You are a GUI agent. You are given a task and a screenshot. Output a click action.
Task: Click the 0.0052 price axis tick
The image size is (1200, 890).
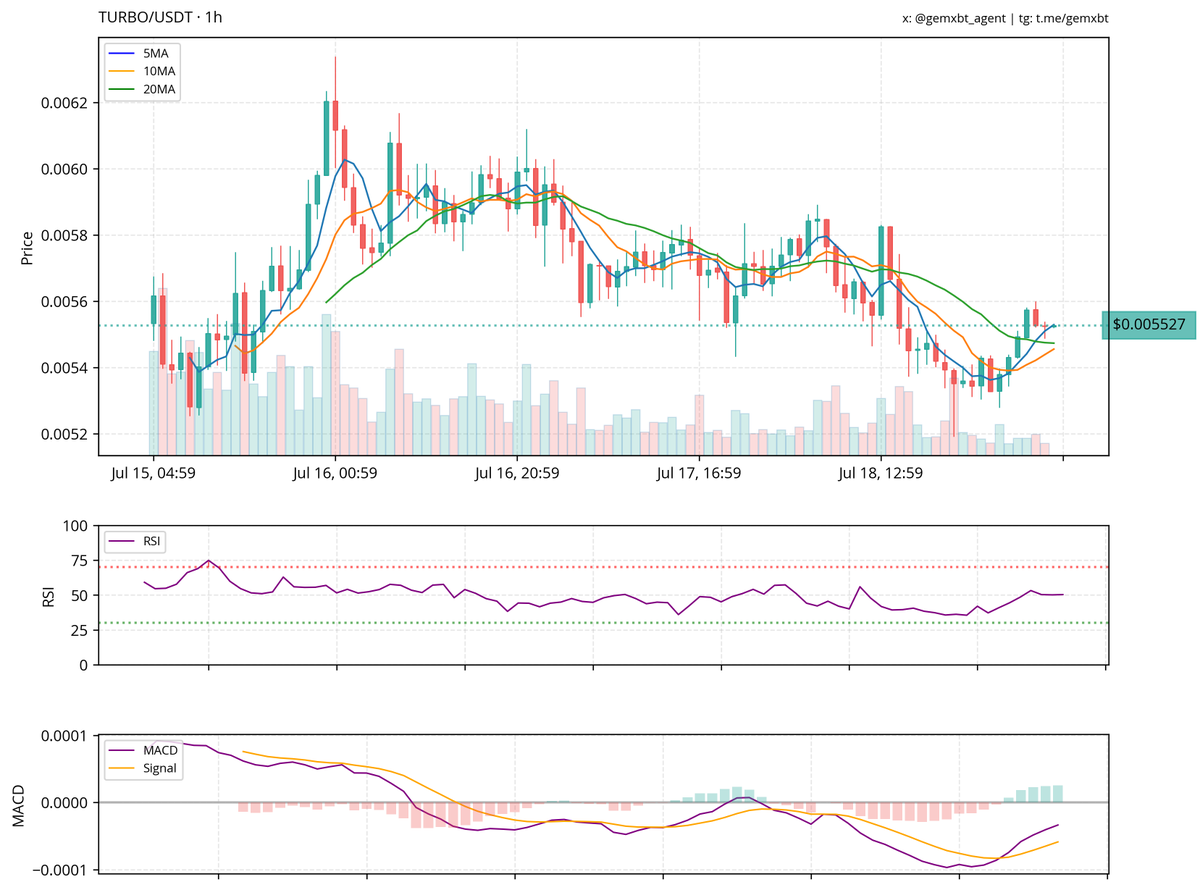(66, 434)
